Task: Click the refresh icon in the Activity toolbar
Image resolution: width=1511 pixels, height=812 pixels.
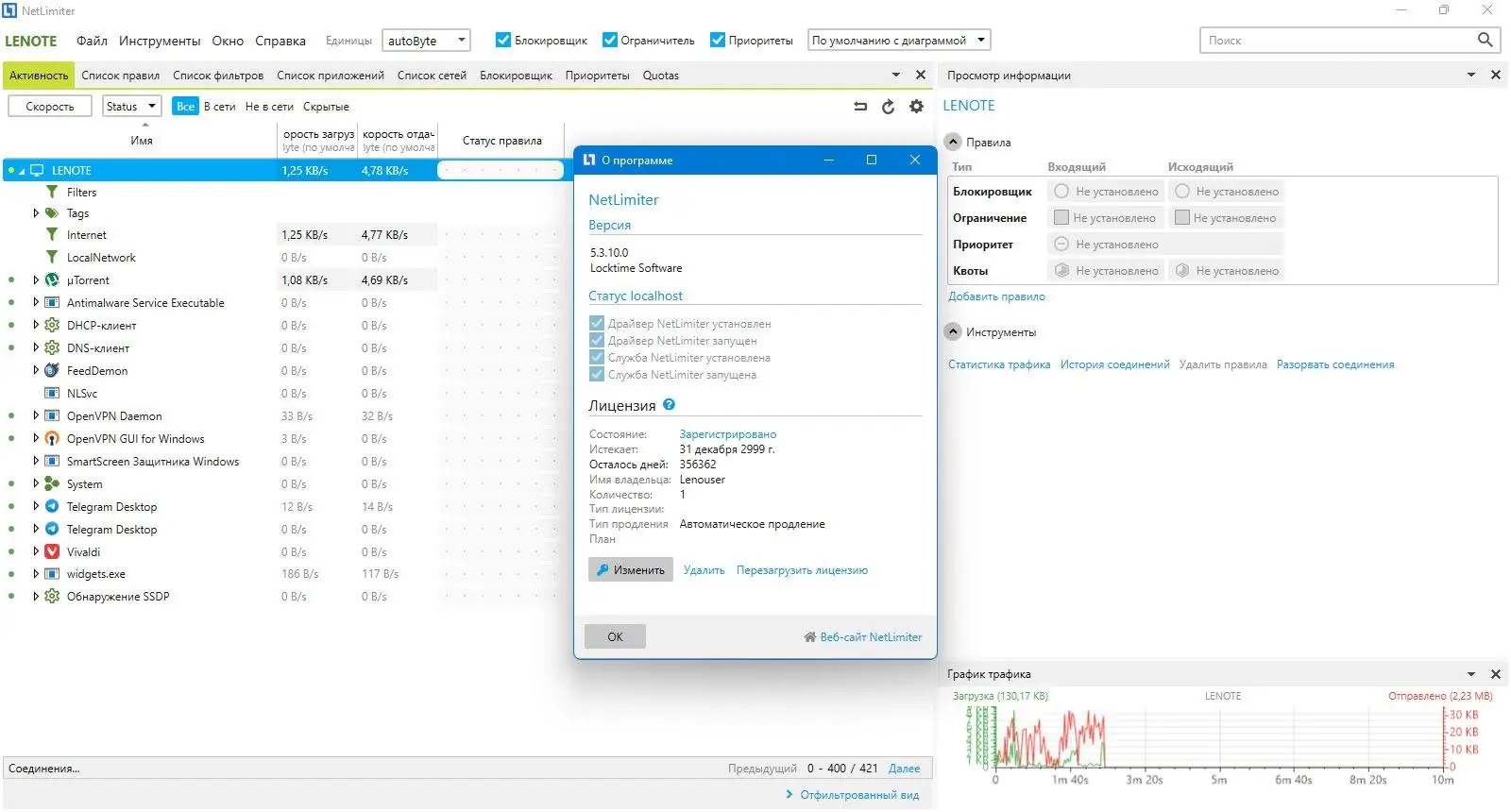Action: pos(888,107)
